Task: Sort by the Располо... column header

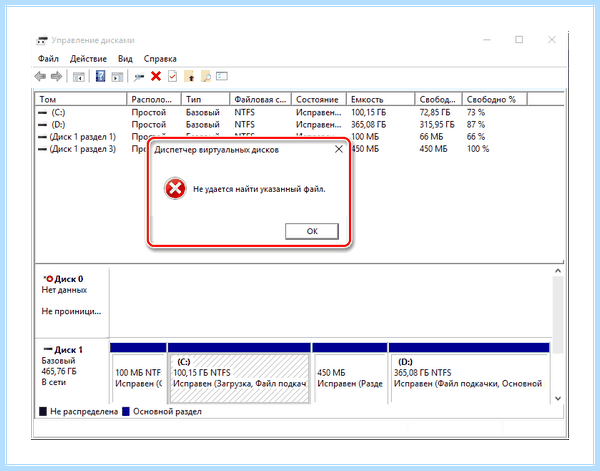Action: [154, 99]
